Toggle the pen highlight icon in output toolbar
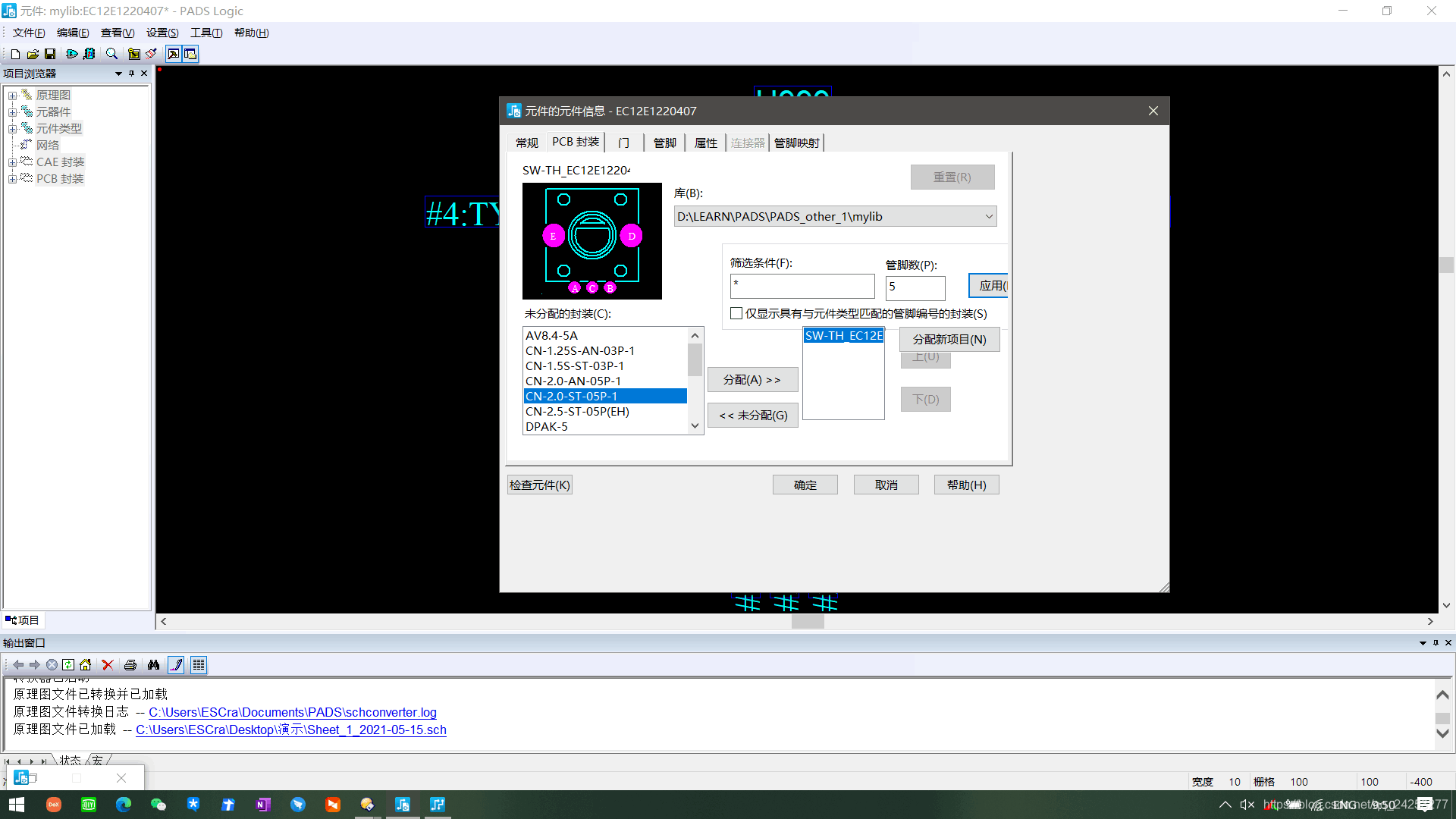 (176, 665)
